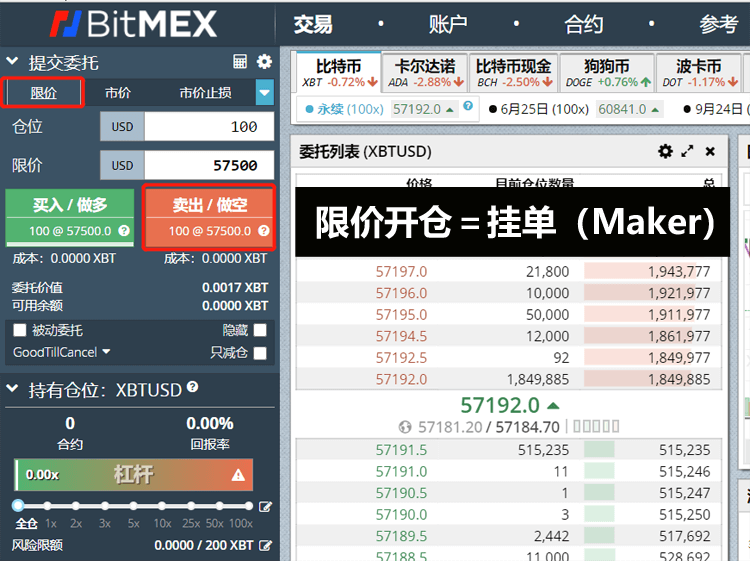Click ask price 57197.0 in order book

[x=401, y=271]
